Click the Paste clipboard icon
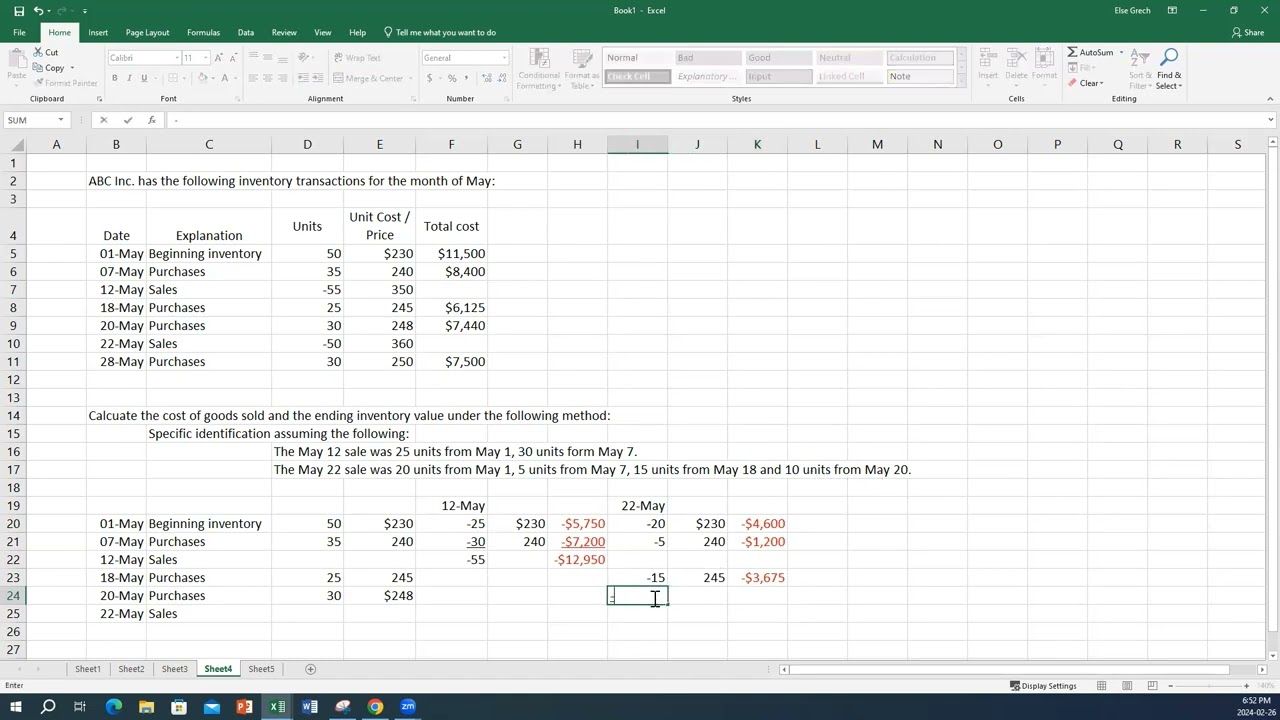This screenshot has height=720, width=1280. tap(17, 60)
